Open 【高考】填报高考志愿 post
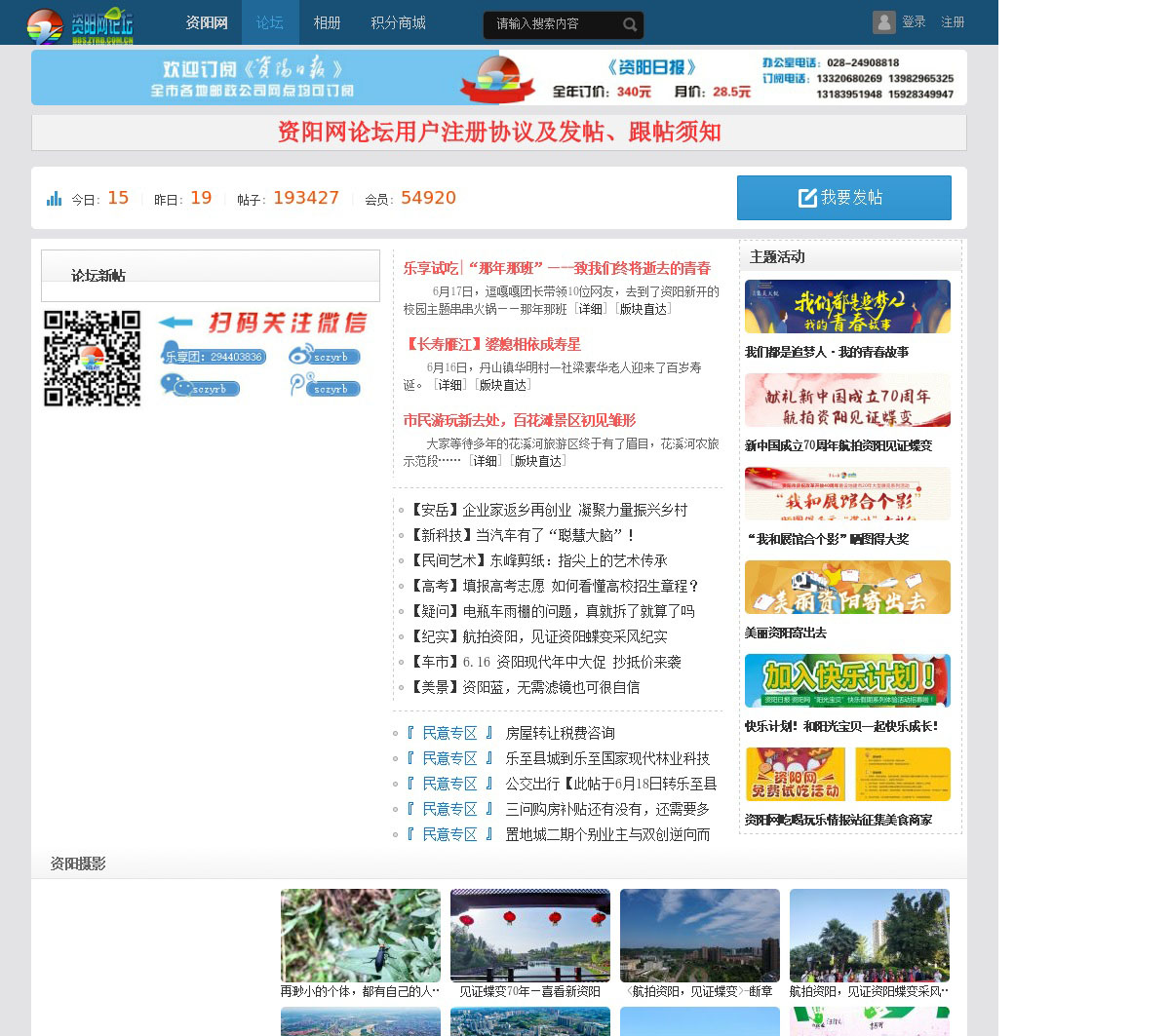This screenshot has width=1170, height=1036. tap(553, 586)
